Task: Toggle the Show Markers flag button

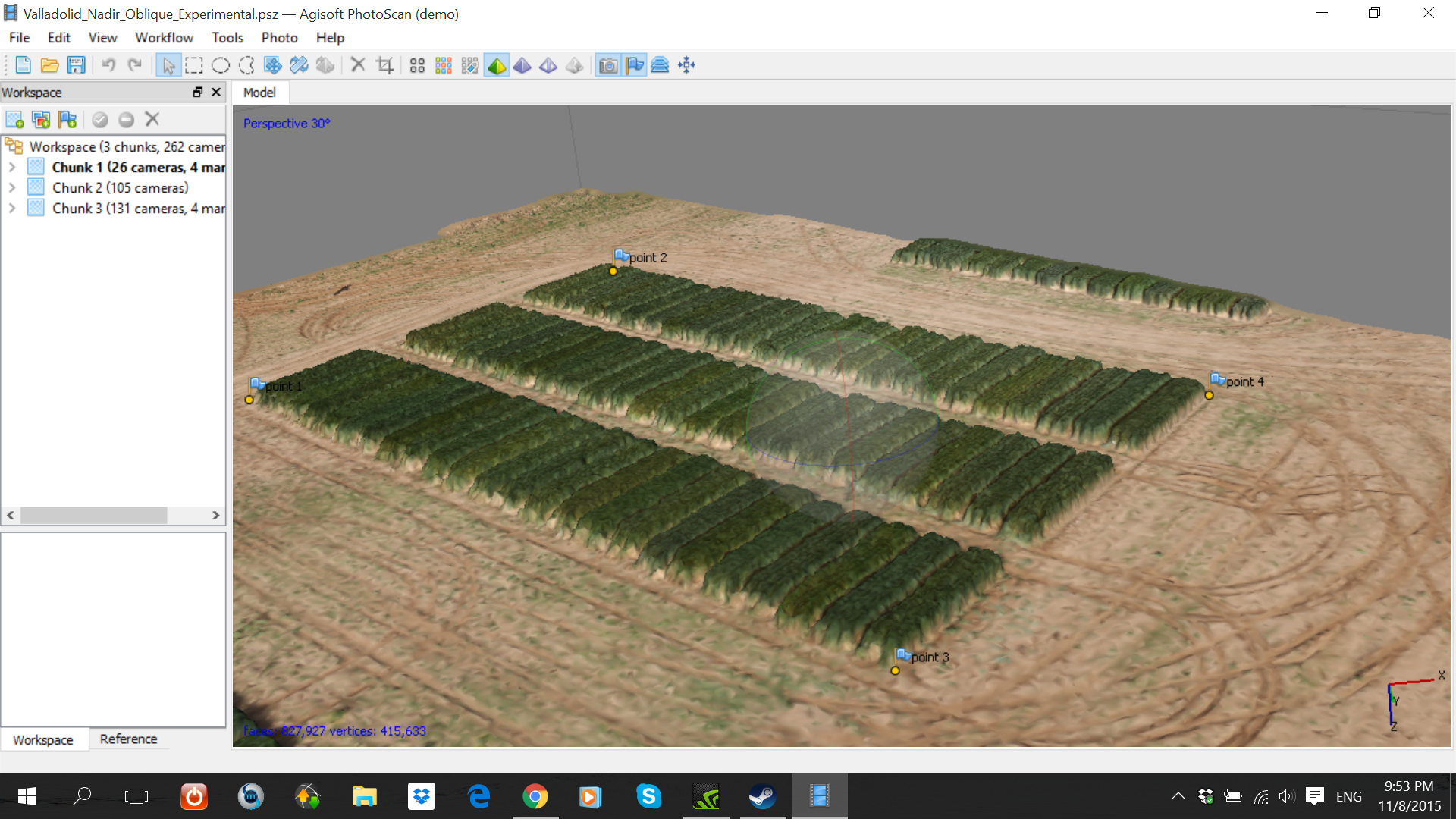Action: click(x=634, y=65)
